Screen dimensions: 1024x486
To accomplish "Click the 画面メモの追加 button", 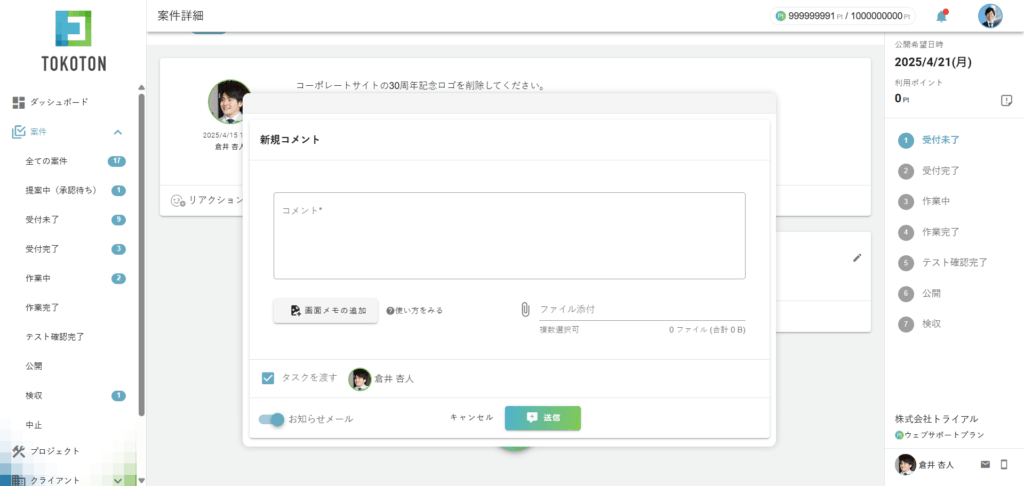I will [x=326, y=311].
